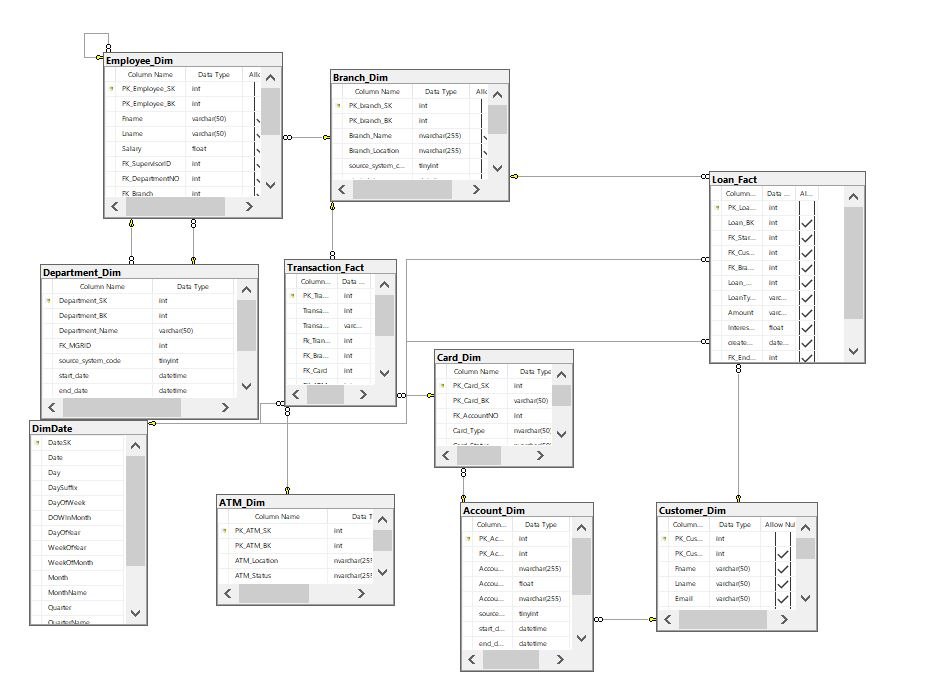Click horizontal scrollbar thumb in Department_Dim table

pyautogui.click(x=121, y=408)
